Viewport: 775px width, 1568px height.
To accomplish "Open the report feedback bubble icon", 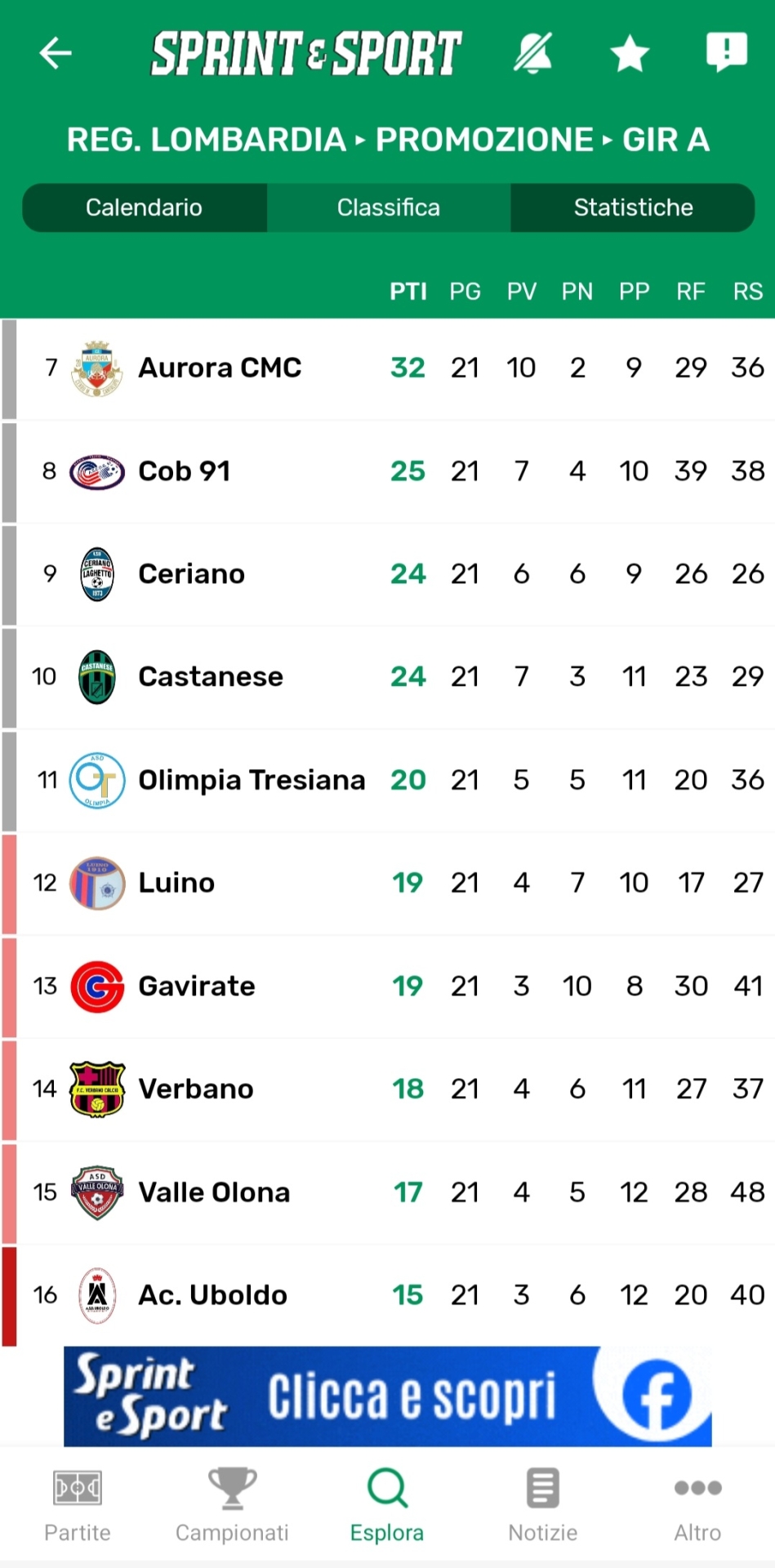I will coord(726,52).
